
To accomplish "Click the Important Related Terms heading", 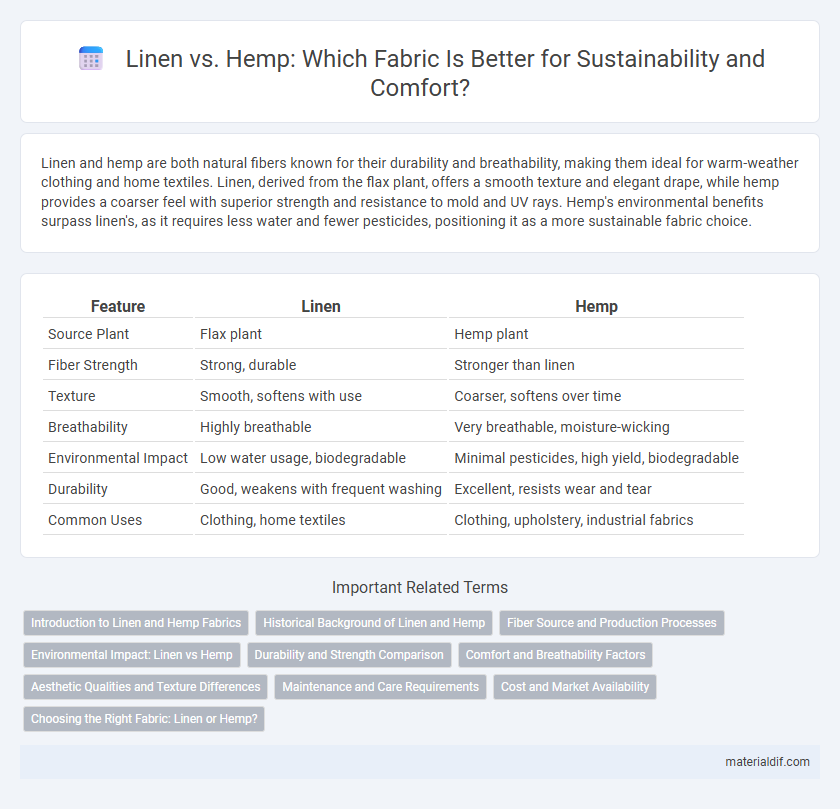I will (420, 587).
